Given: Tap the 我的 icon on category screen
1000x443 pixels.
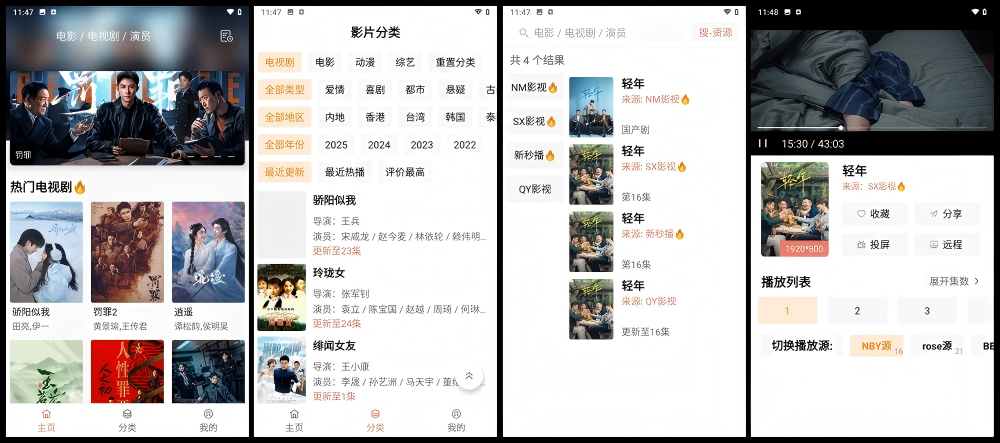Looking at the screenshot, I should [x=456, y=413].
